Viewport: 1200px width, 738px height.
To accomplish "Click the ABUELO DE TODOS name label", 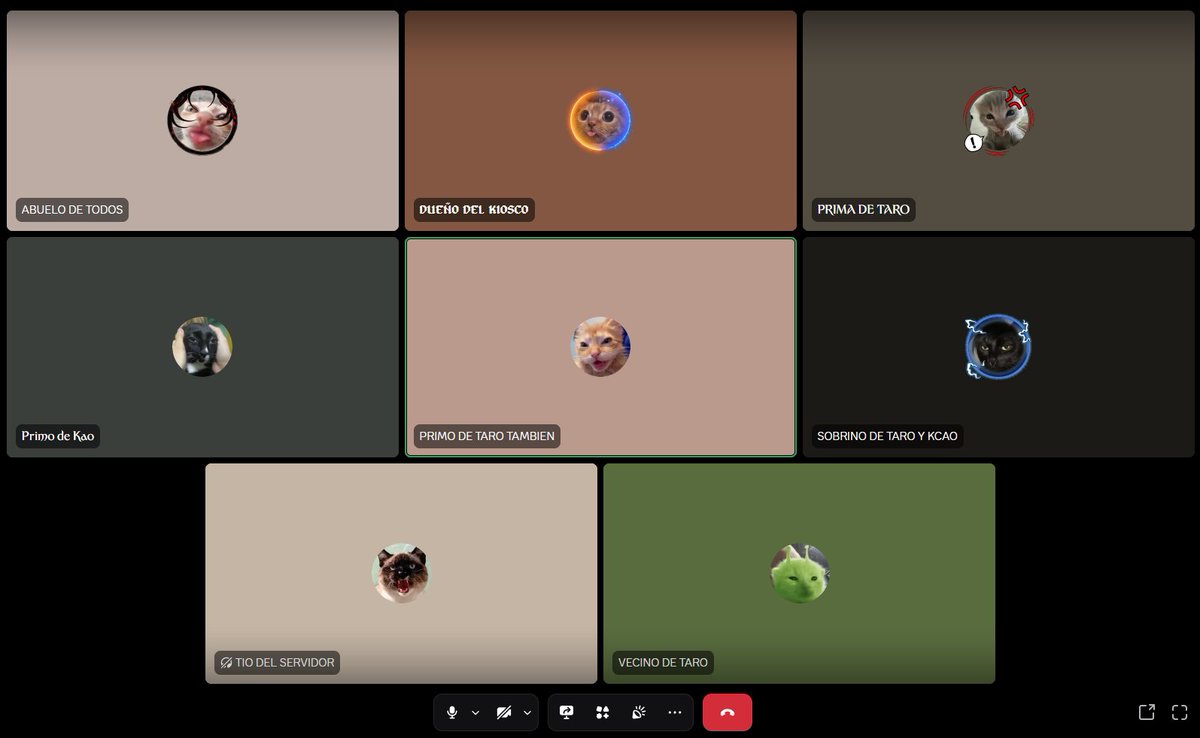I will coord(72,210).
